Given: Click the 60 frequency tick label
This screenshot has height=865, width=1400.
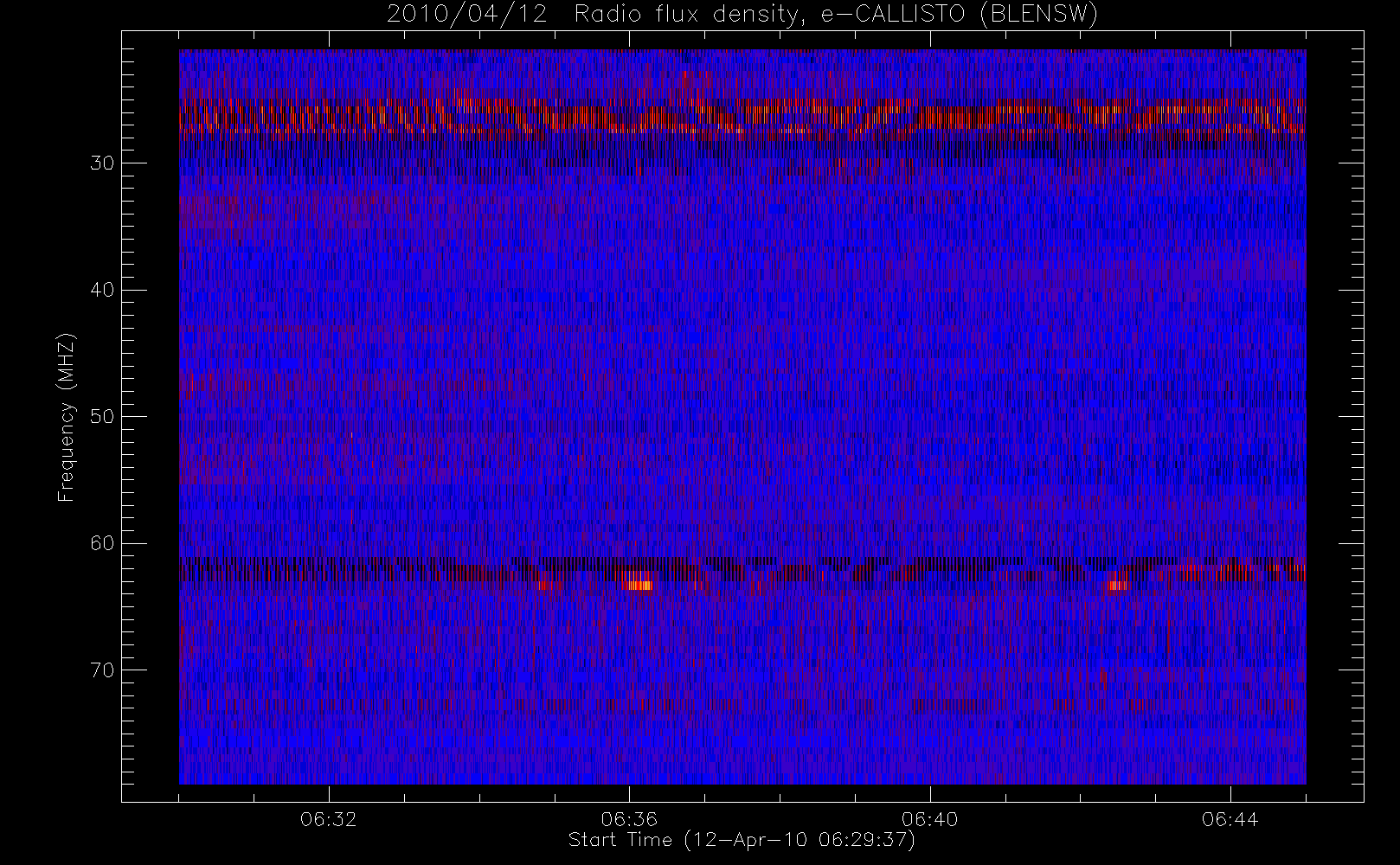Looking at the screenshot, I should point(101,543).
